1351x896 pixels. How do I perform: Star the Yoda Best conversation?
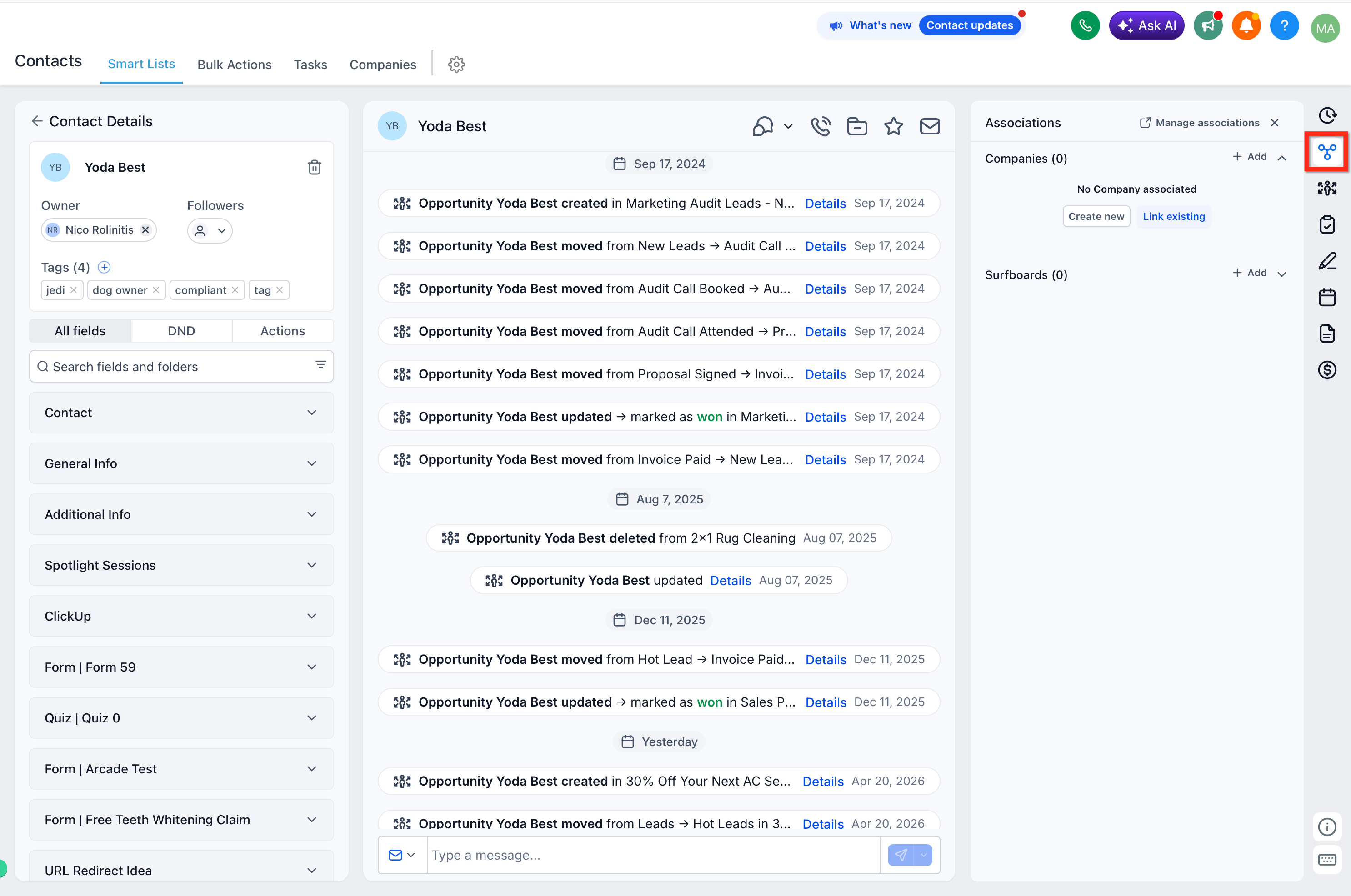[x=893, y=126]
